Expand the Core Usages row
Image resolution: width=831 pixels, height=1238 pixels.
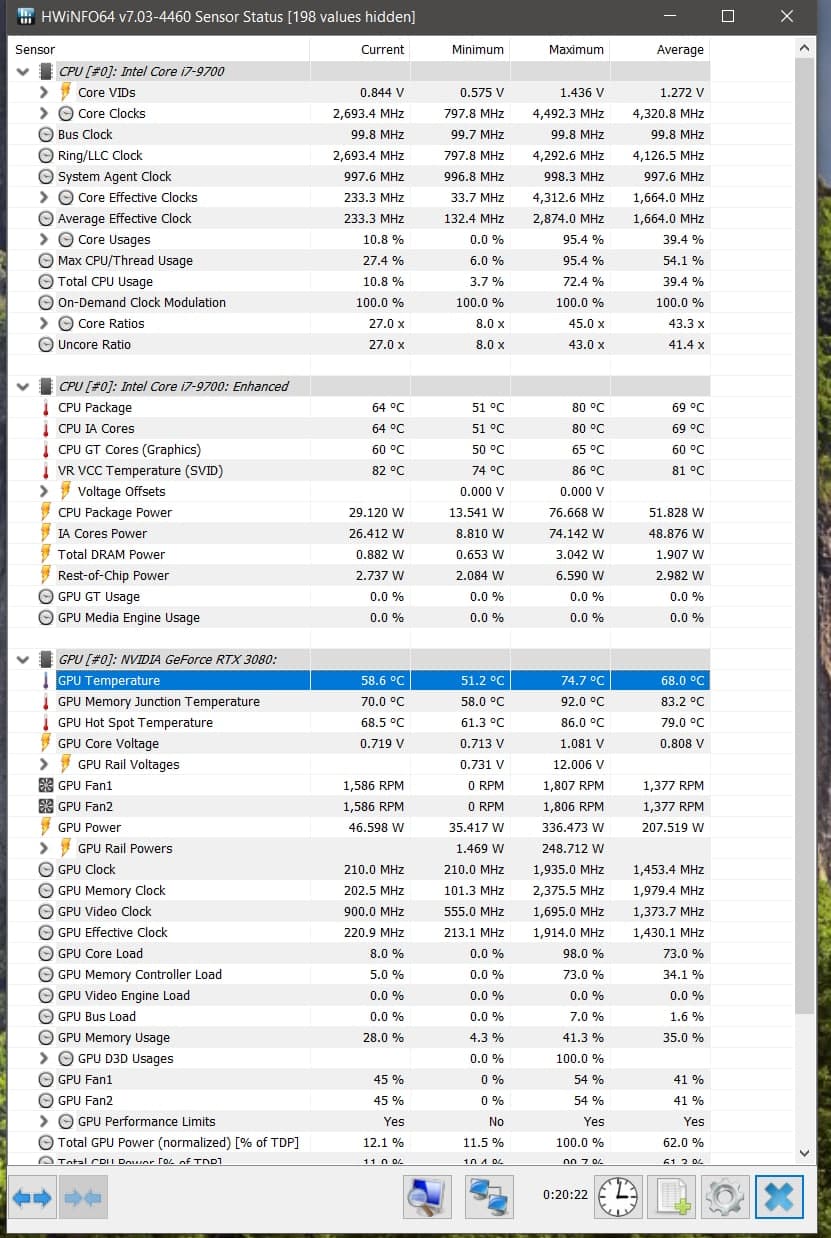click(x=44, y=239)
